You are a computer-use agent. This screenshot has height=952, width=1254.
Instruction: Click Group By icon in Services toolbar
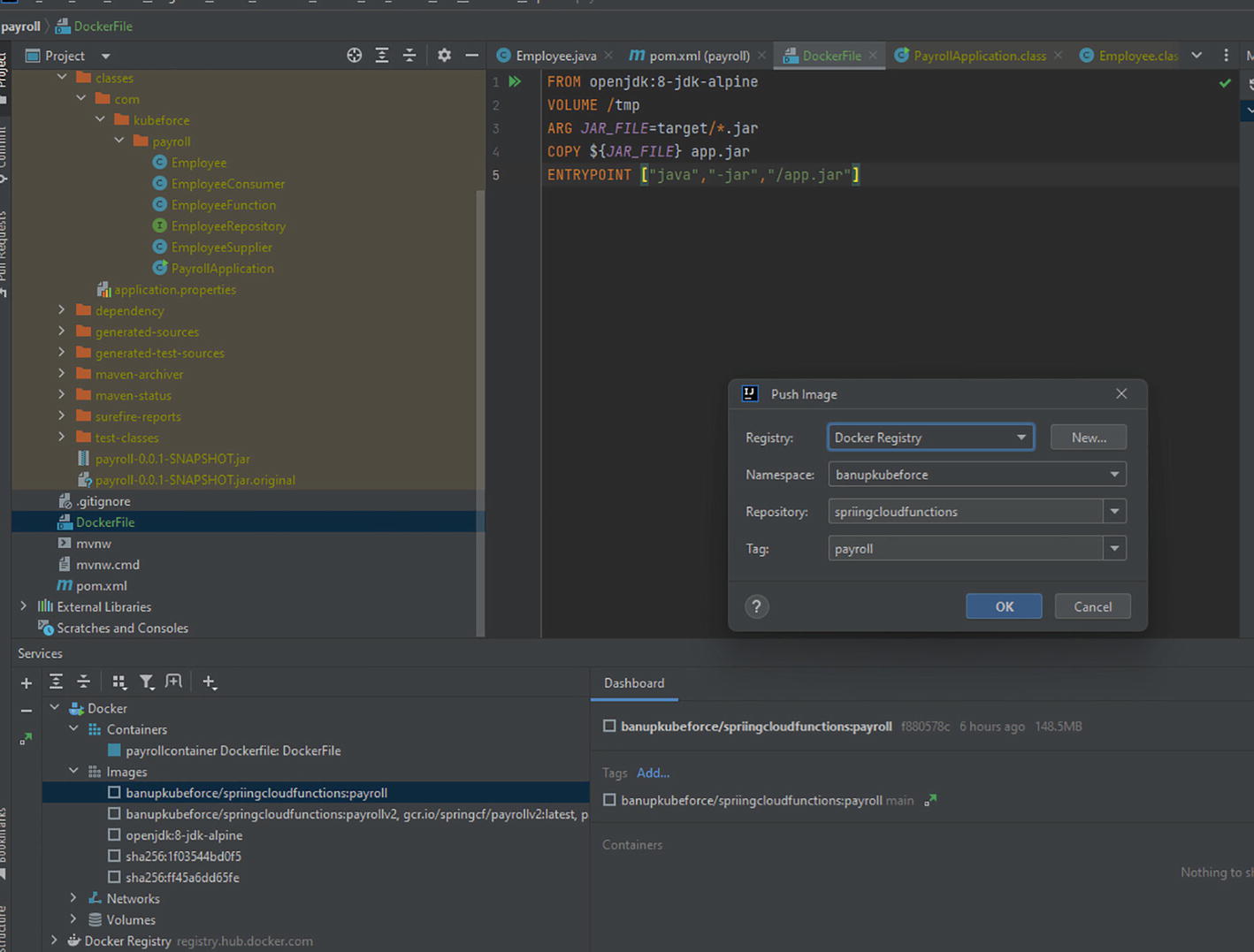[119, 682]
